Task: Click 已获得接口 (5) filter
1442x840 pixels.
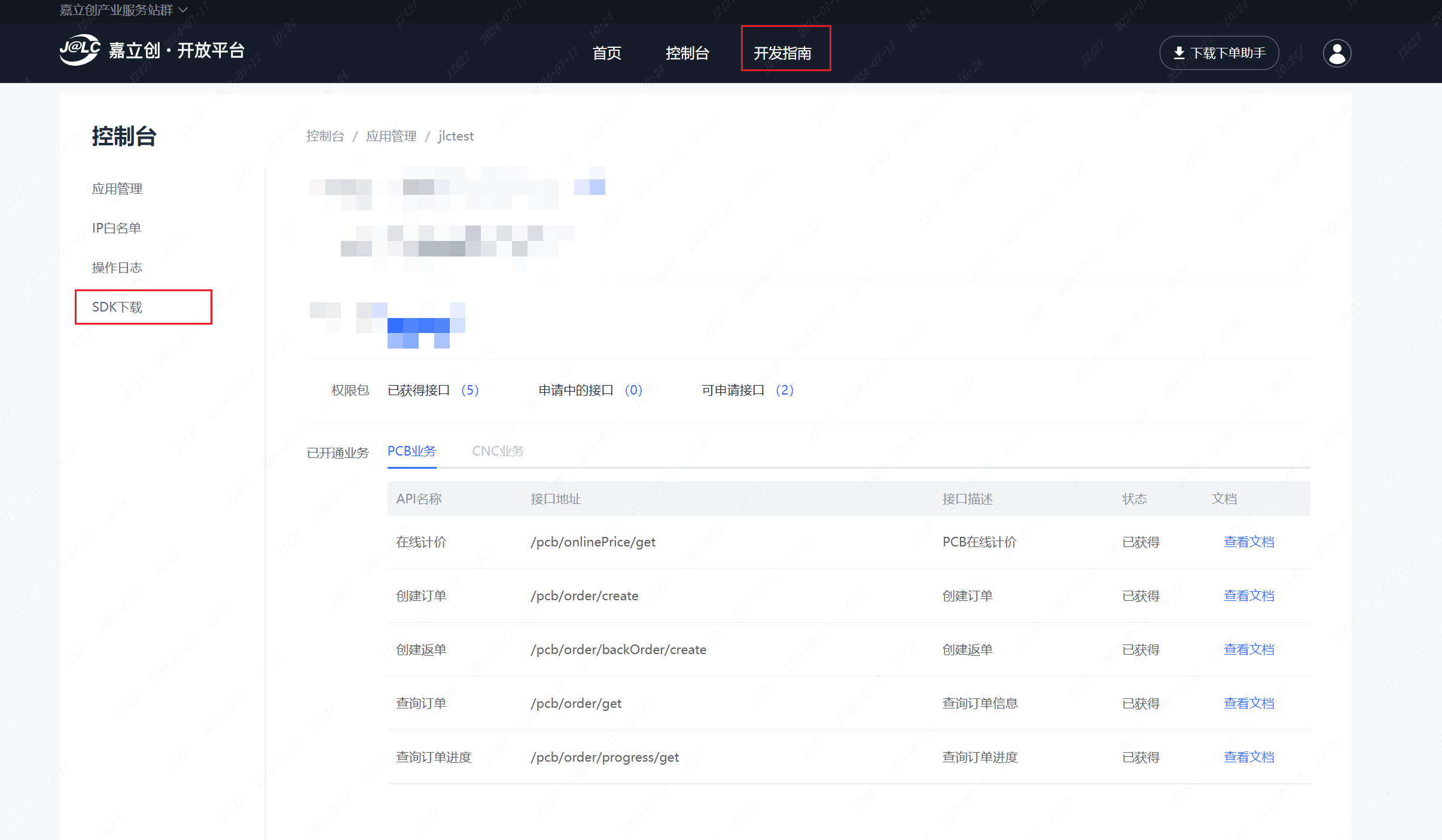Action: pos(433,390)
